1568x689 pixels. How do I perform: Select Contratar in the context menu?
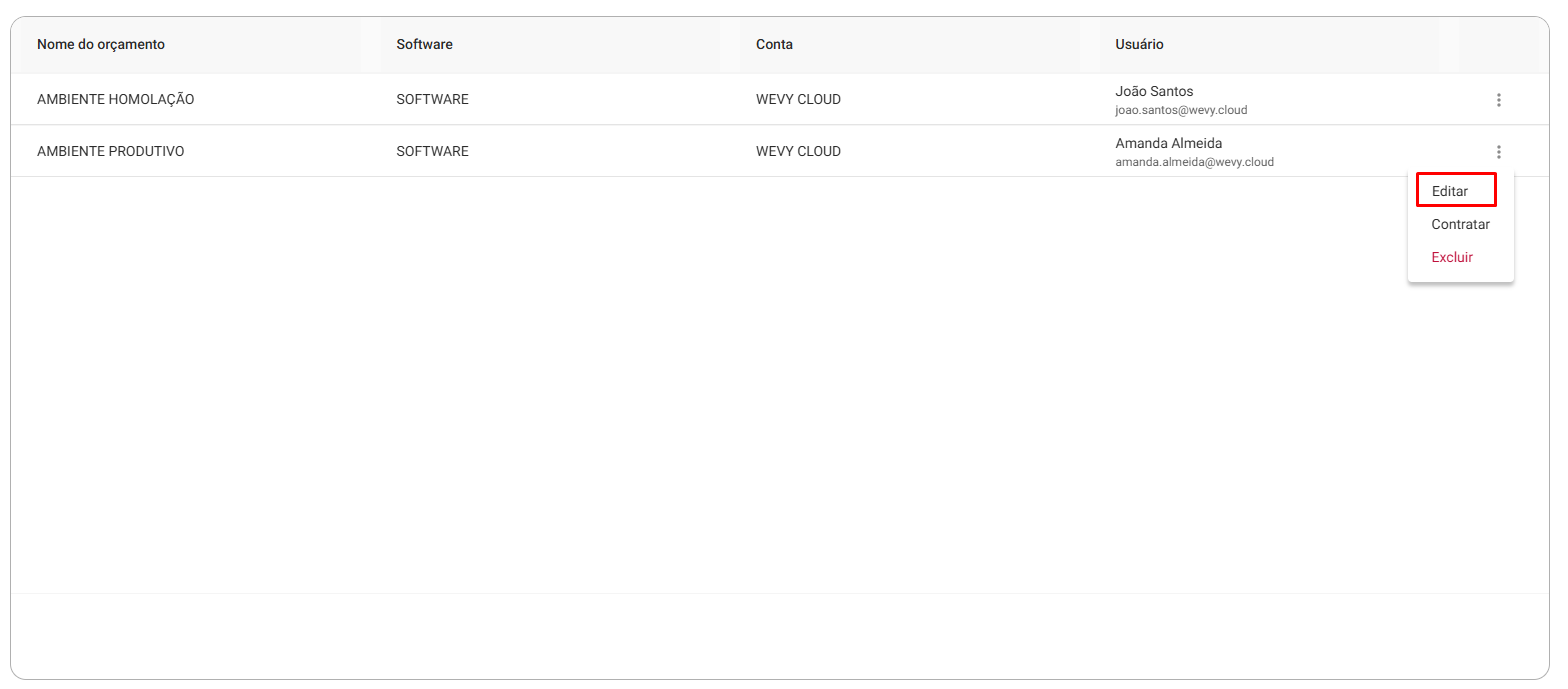(1460, 224)
